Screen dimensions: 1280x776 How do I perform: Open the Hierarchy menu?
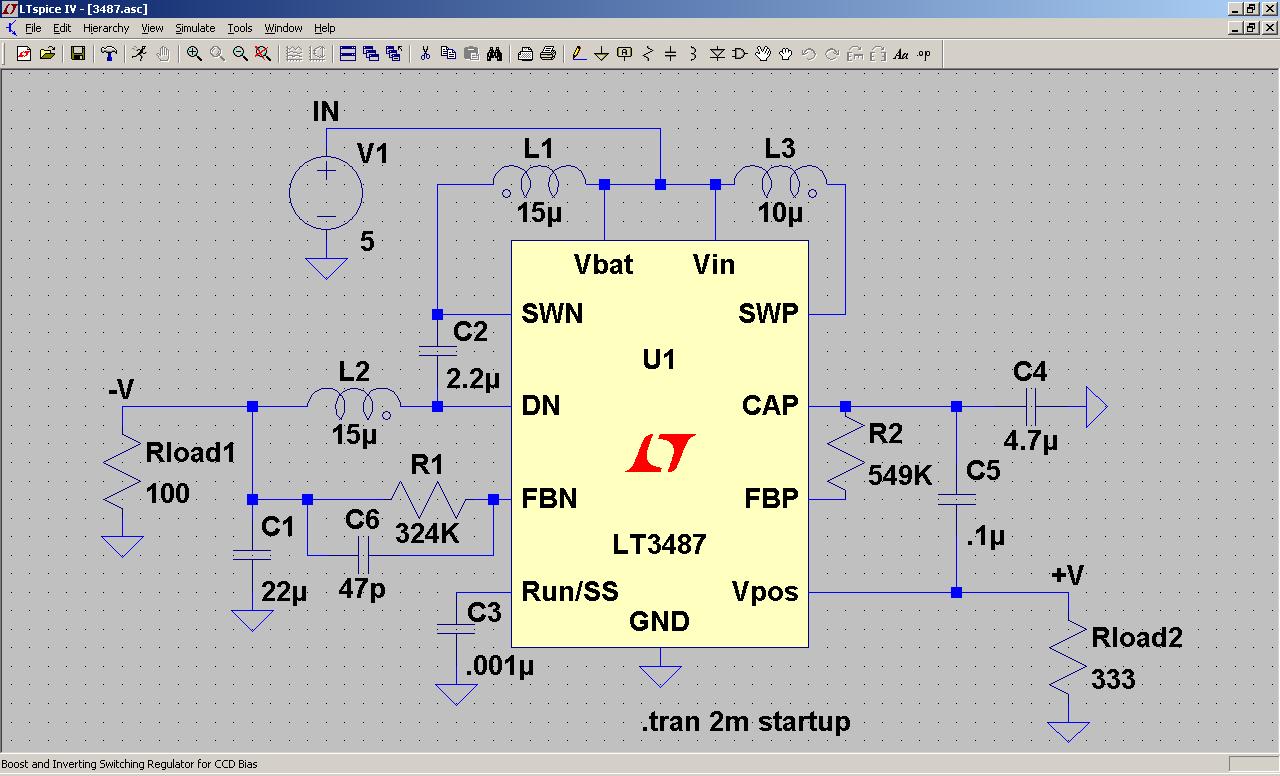click(106, 28)
